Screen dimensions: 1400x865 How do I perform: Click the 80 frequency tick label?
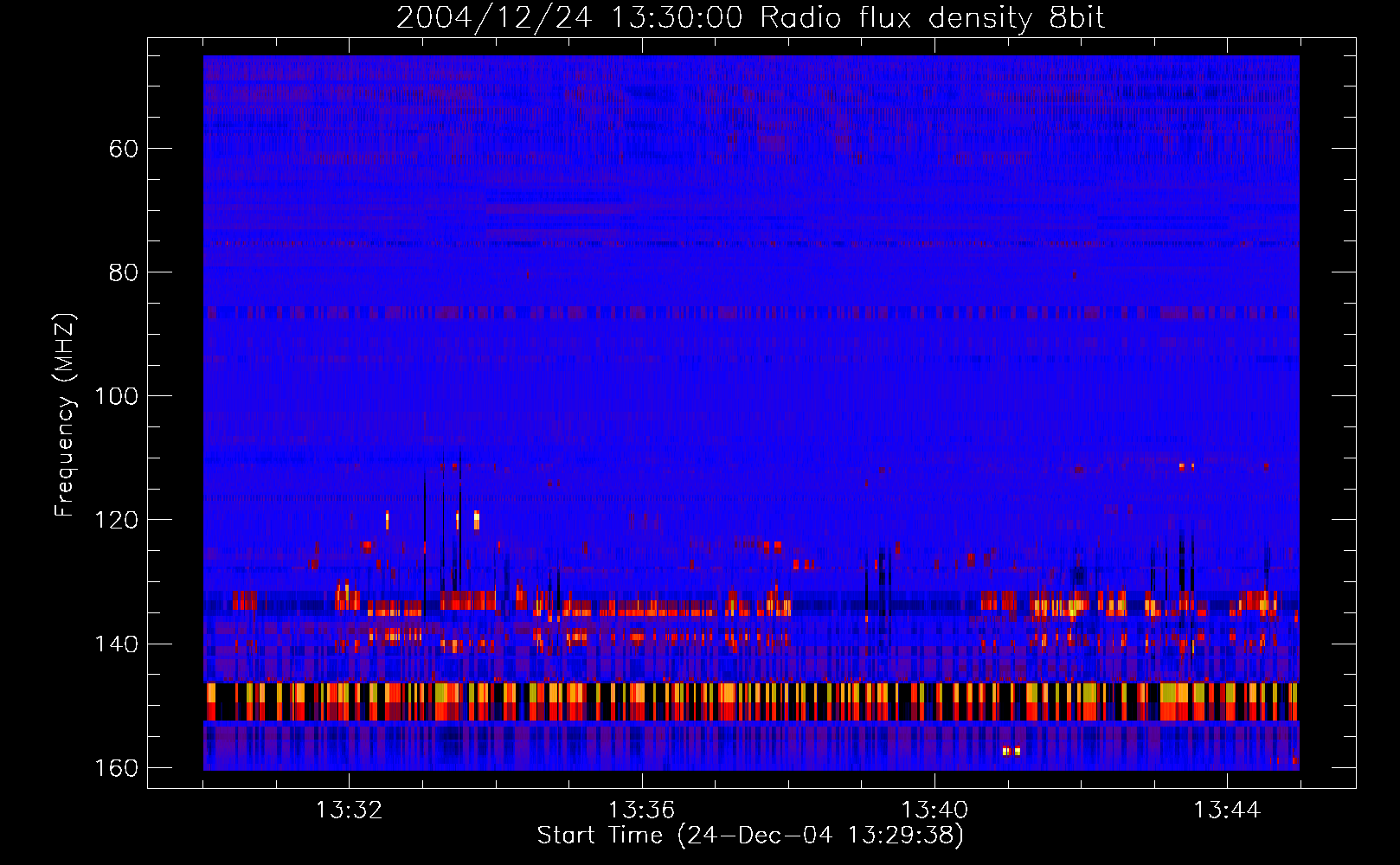tap(124, 272)
